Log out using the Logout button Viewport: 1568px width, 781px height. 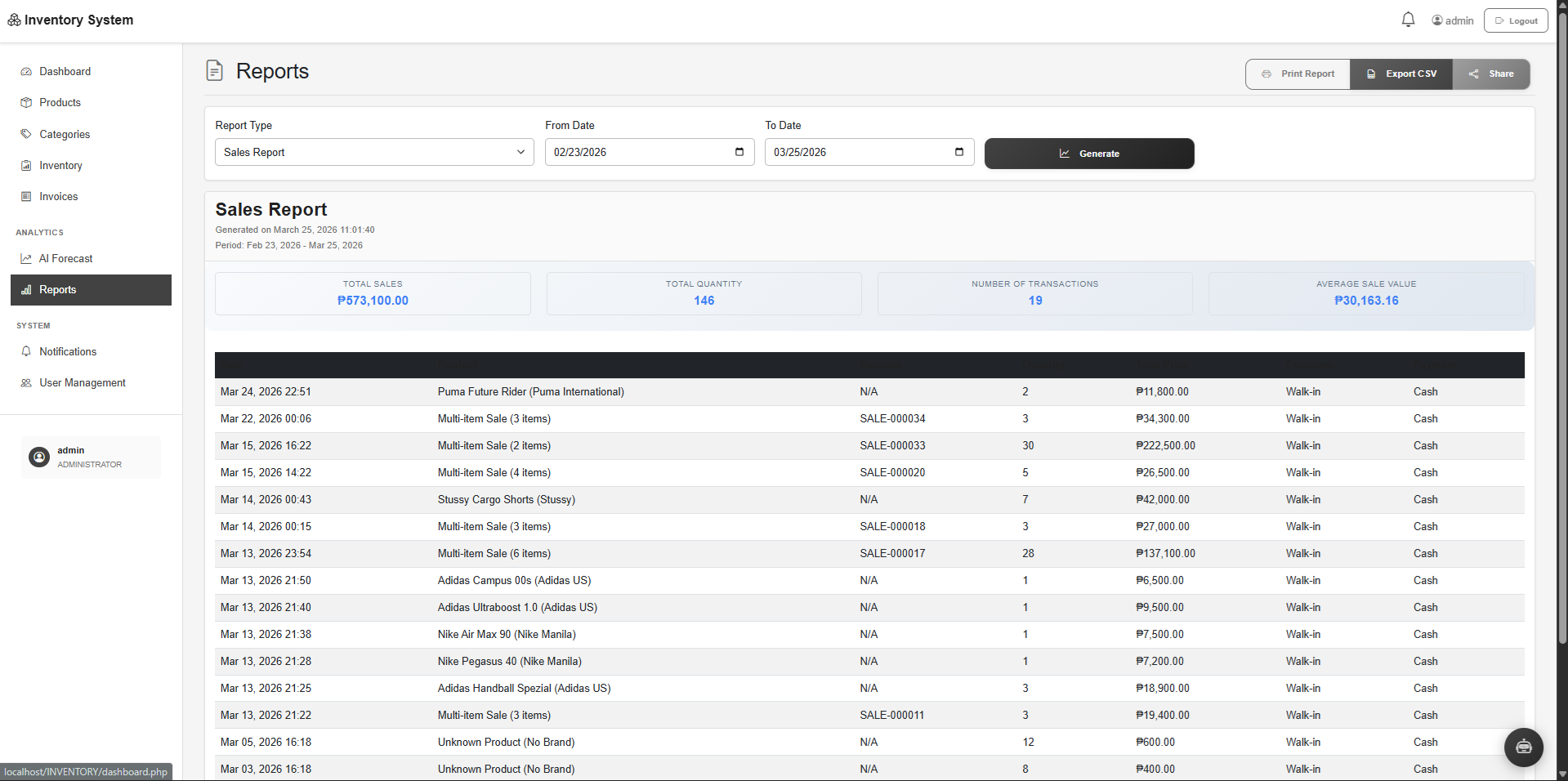[x=1516, y=20]
